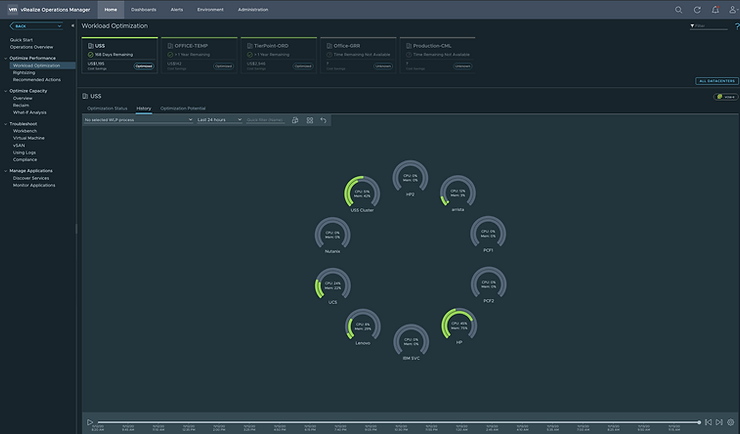Switch to Optimization Status tab
Viewport: 740px width, 434px height.
click(107, 108)
